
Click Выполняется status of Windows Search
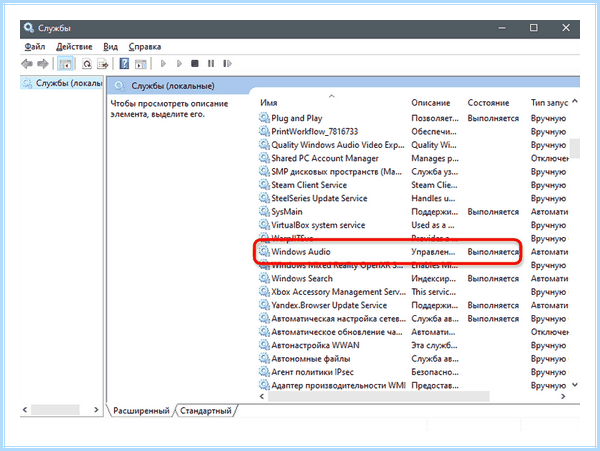(493, 278)
